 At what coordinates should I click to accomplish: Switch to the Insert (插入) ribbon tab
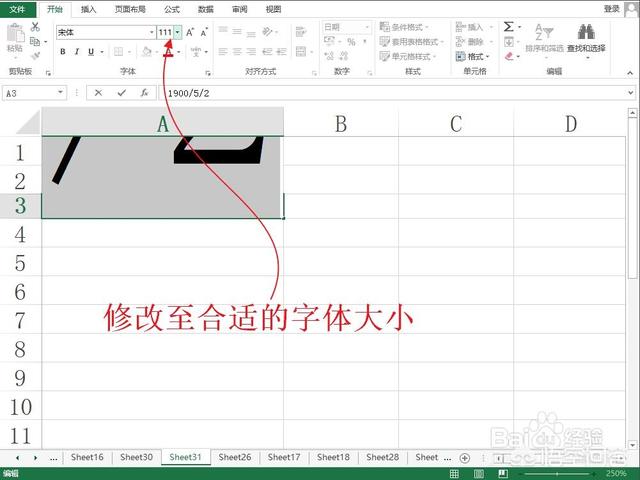(88, 9)
